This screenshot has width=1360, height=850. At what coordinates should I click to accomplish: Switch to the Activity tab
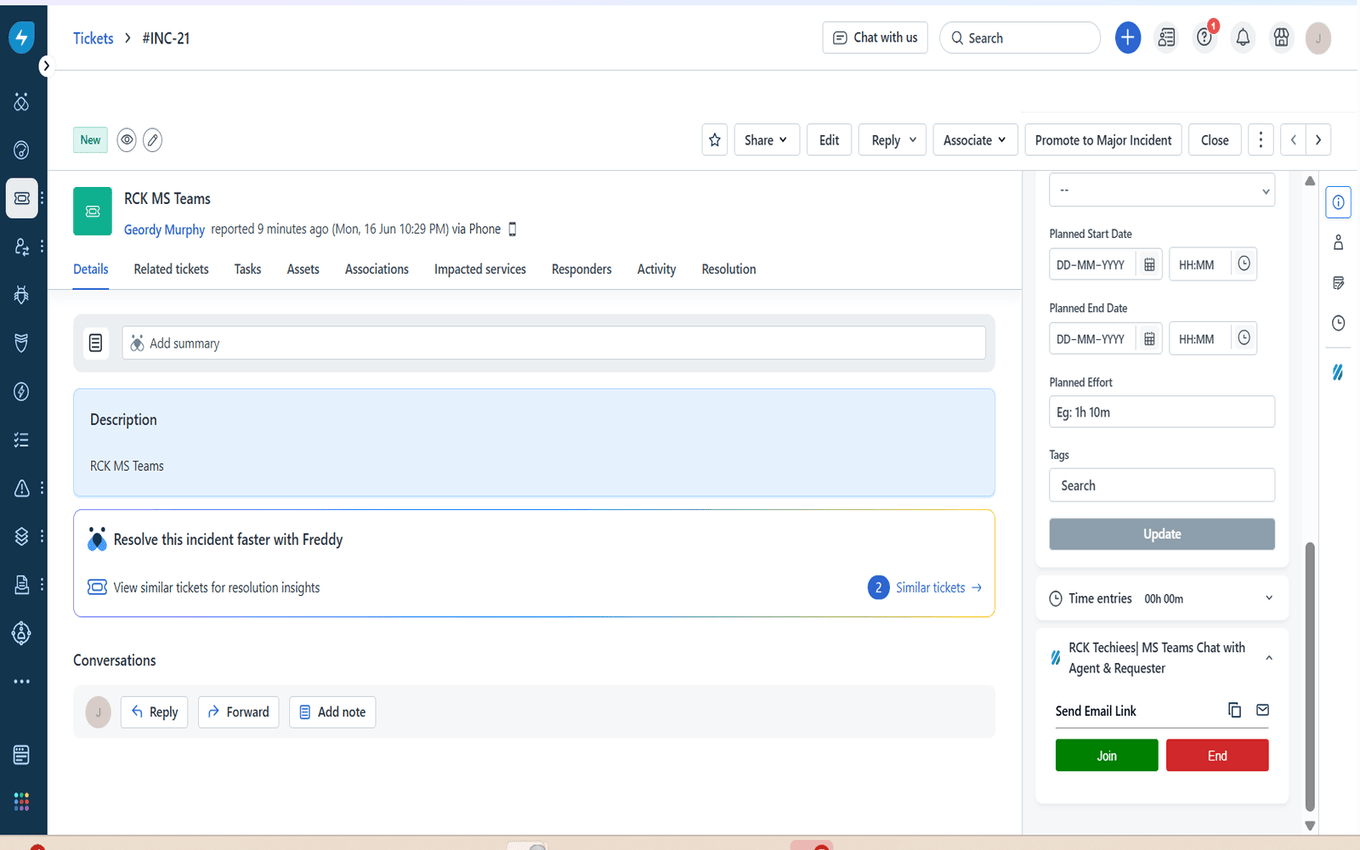(x=657, y=269)
